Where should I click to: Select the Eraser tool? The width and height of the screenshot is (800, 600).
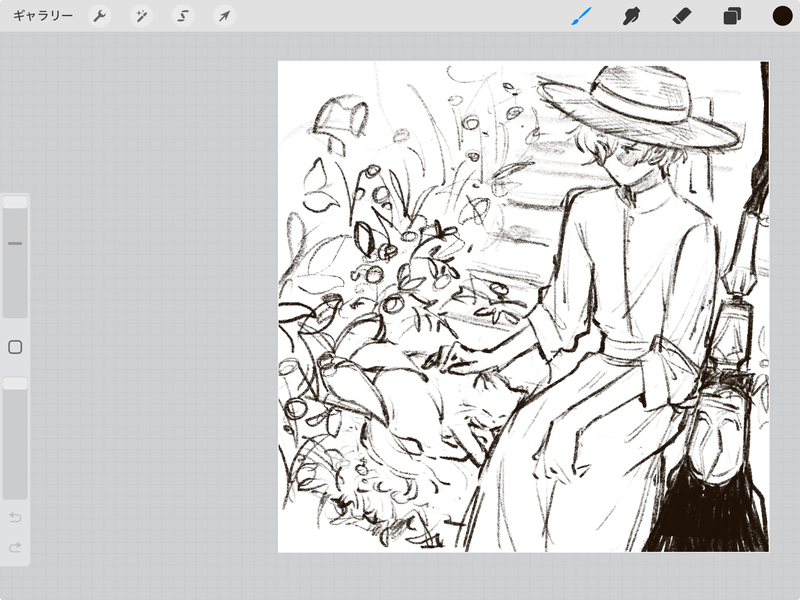point(682,16)
